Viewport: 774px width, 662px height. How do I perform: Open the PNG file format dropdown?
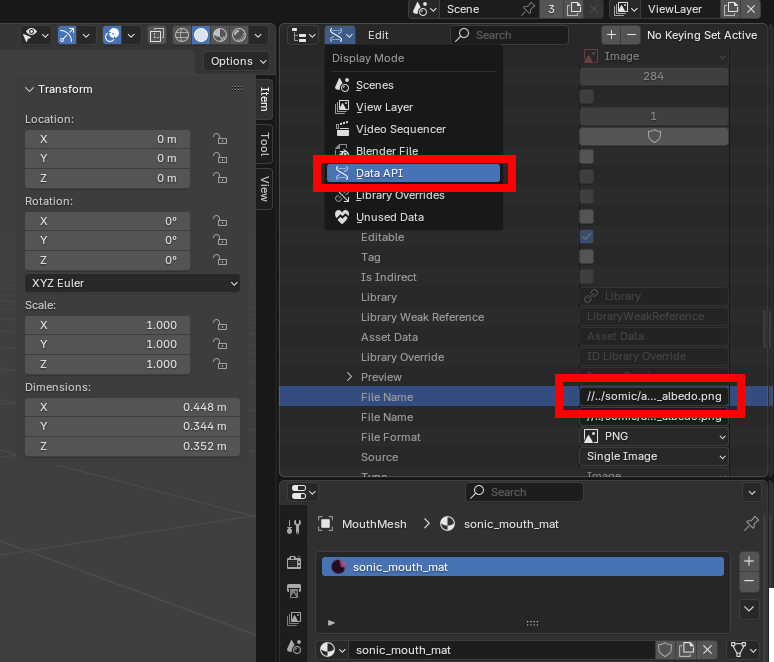pos(654,437)
